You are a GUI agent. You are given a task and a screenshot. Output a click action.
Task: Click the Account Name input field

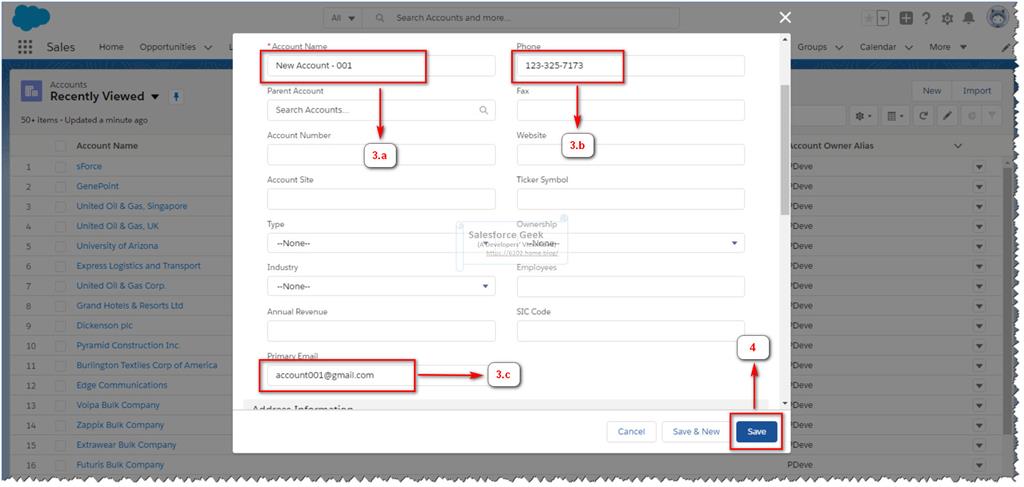(x=381, y=65)
